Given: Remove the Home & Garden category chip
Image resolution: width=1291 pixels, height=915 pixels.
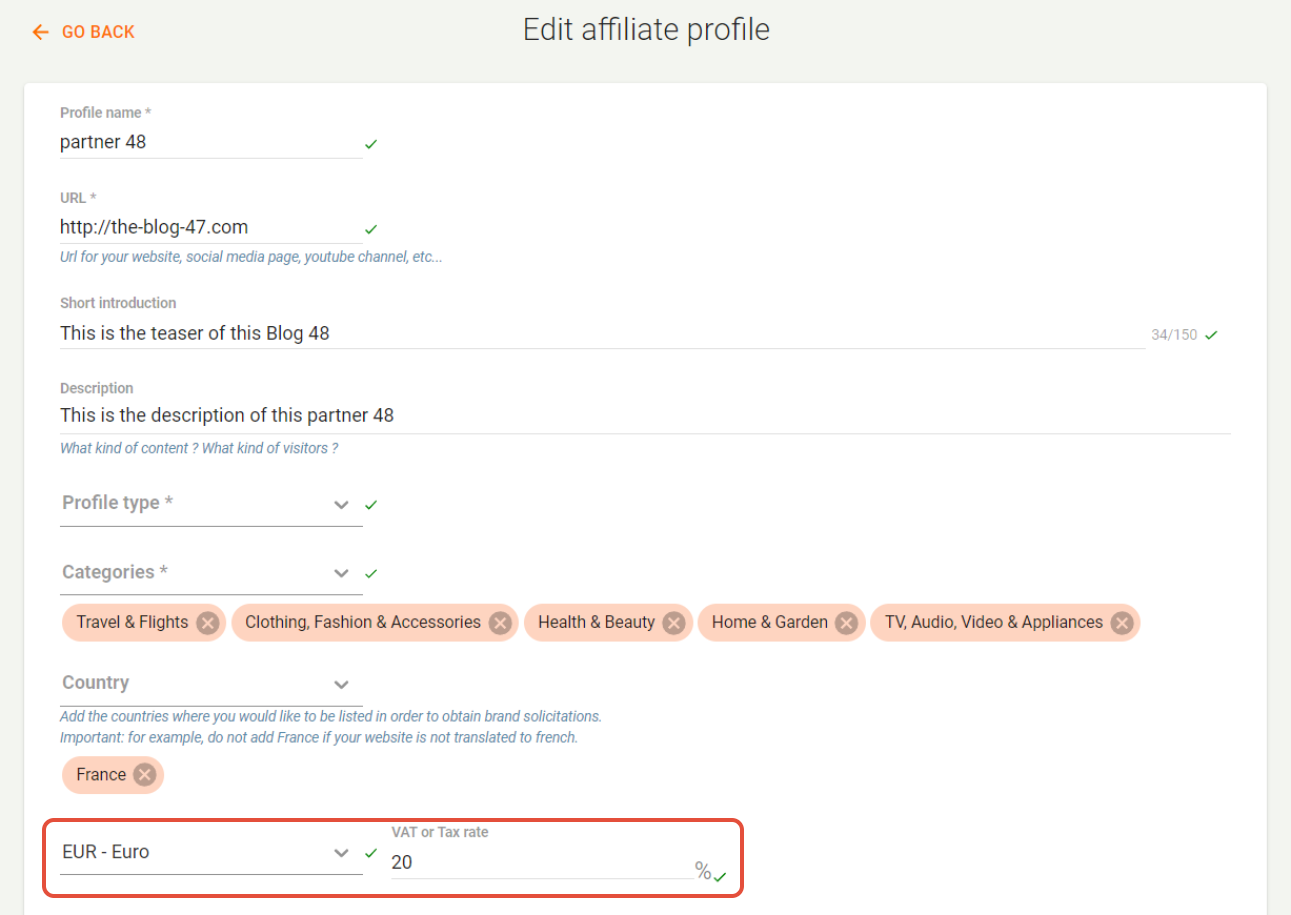Looking at the screenshot, I should tap(847, 623).
